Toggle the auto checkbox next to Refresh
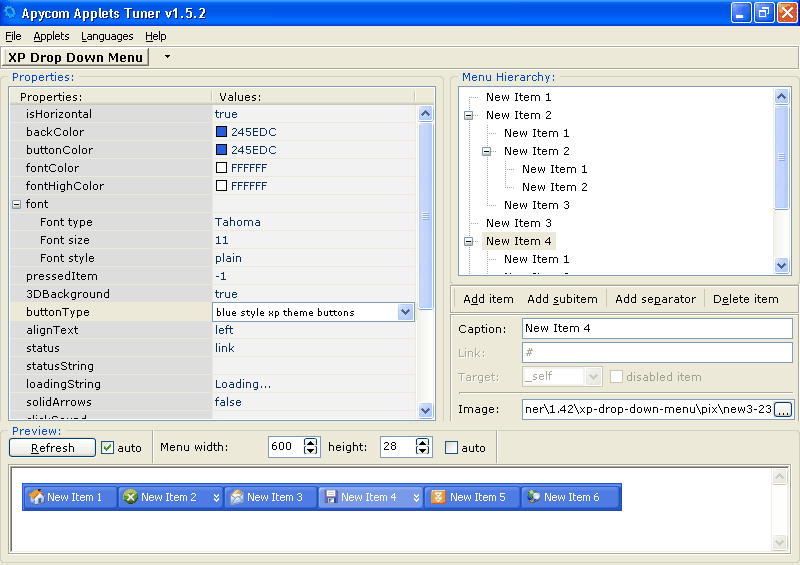800x565 pixels. (108, 447)
